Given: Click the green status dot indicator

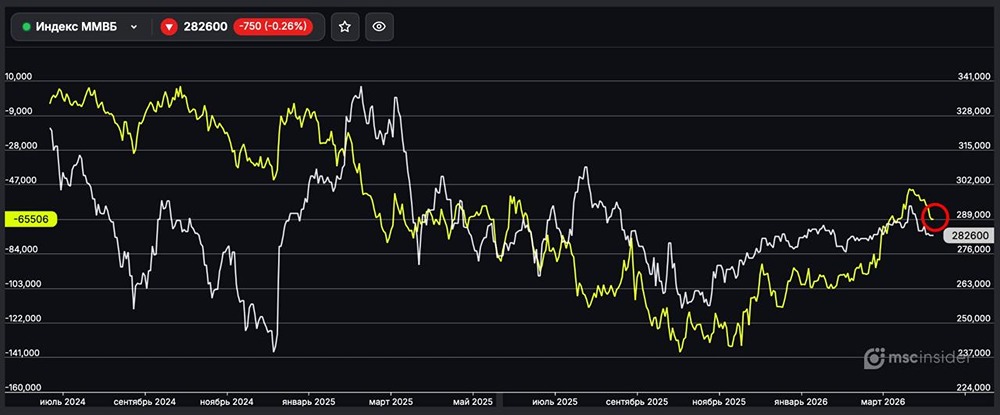Looking at the screenshot, I should tap(26, 27).
